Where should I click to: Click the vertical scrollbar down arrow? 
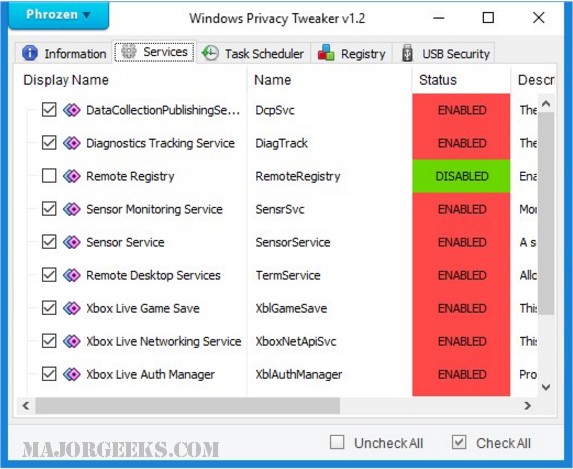point(546,387)
